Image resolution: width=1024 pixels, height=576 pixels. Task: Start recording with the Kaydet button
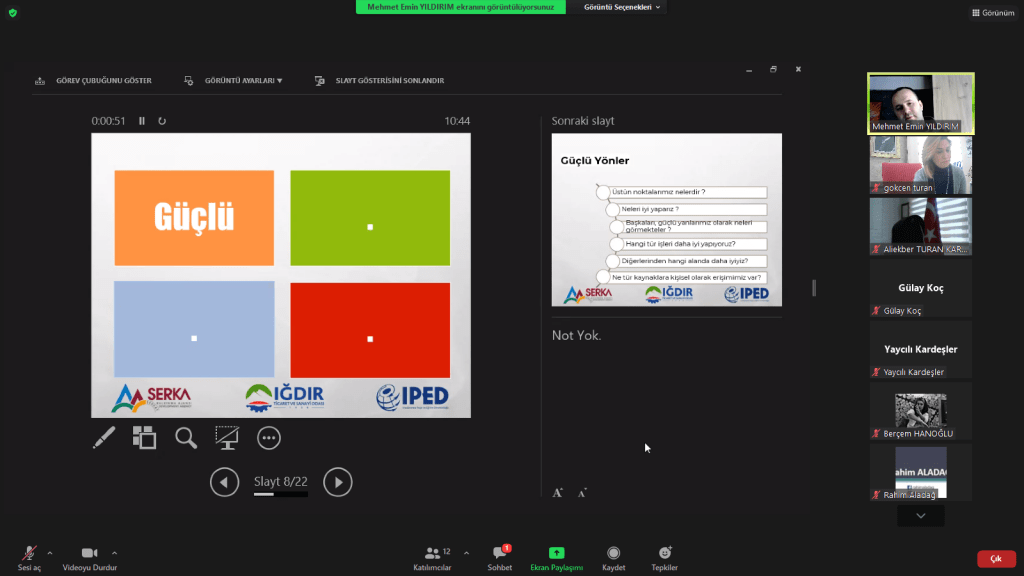(613, 557)
